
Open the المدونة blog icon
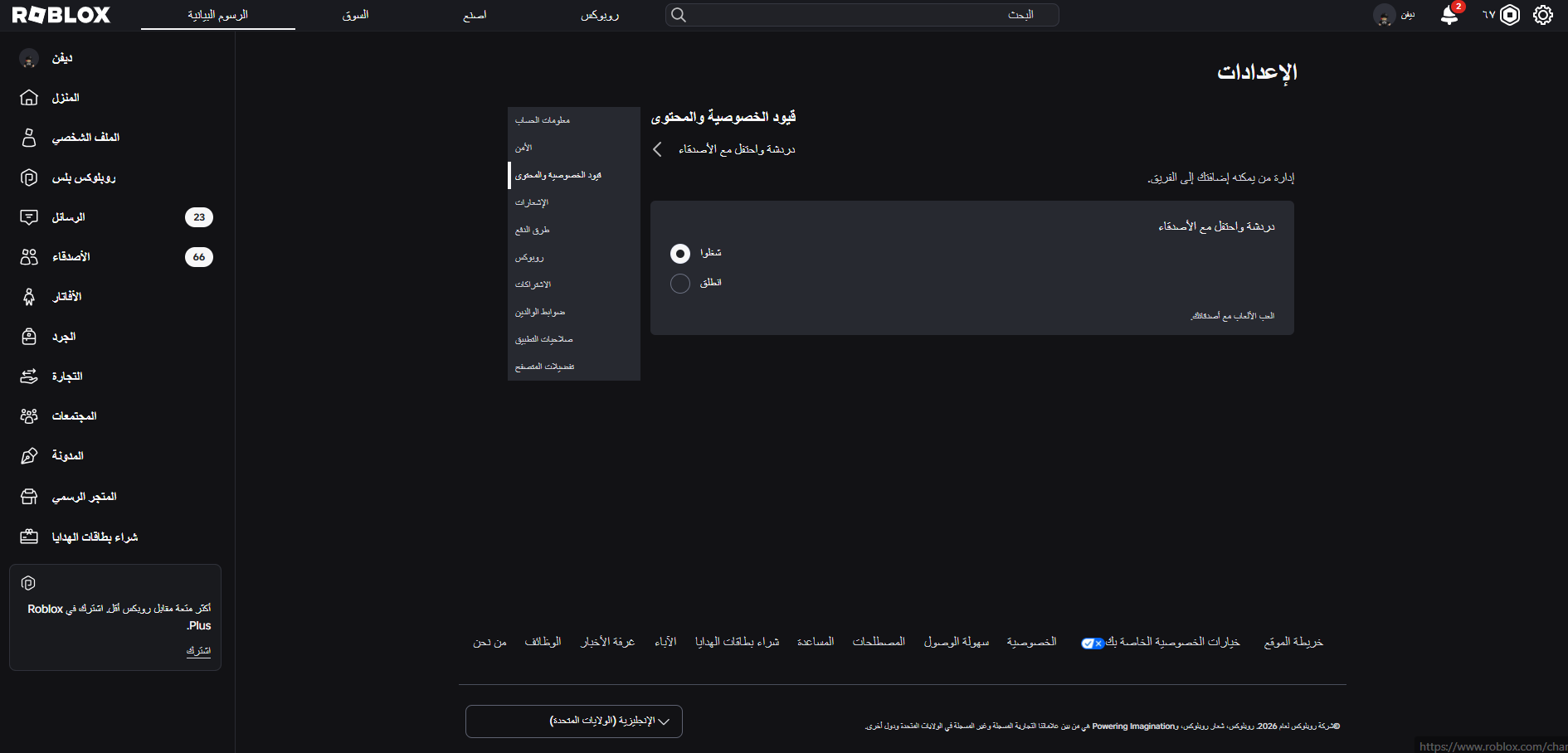coord(29,456)
